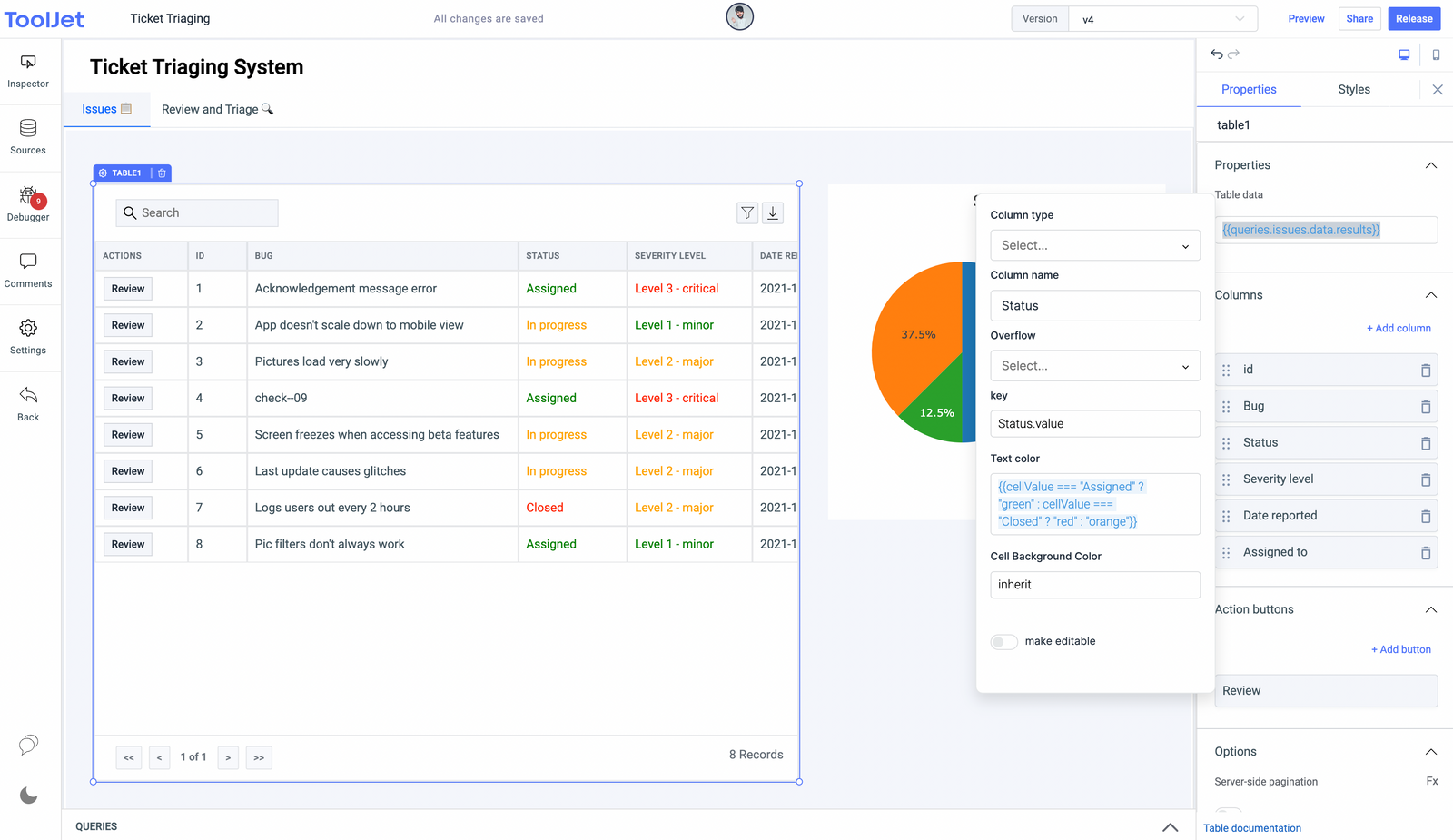
Task: Collapse the Options section
Action: point(1431,752)
